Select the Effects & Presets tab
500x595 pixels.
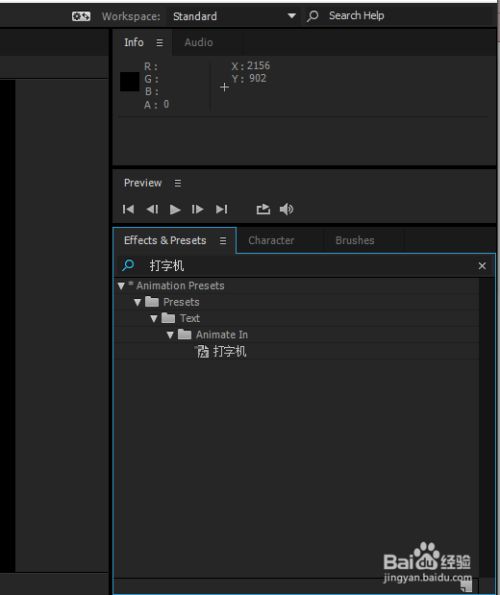coord(165,241)
